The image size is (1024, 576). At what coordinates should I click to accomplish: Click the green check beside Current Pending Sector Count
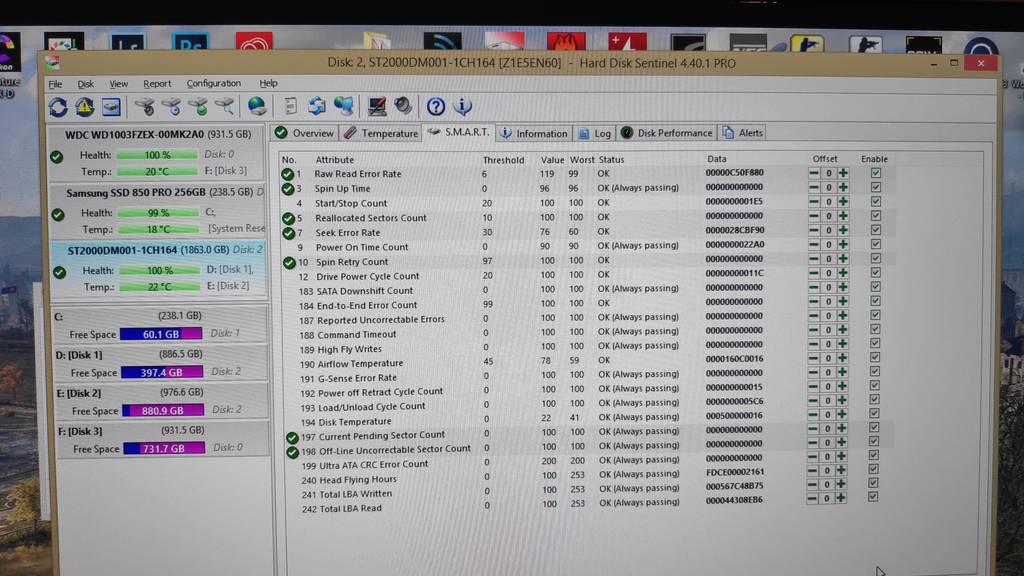[x=292, y=437]
